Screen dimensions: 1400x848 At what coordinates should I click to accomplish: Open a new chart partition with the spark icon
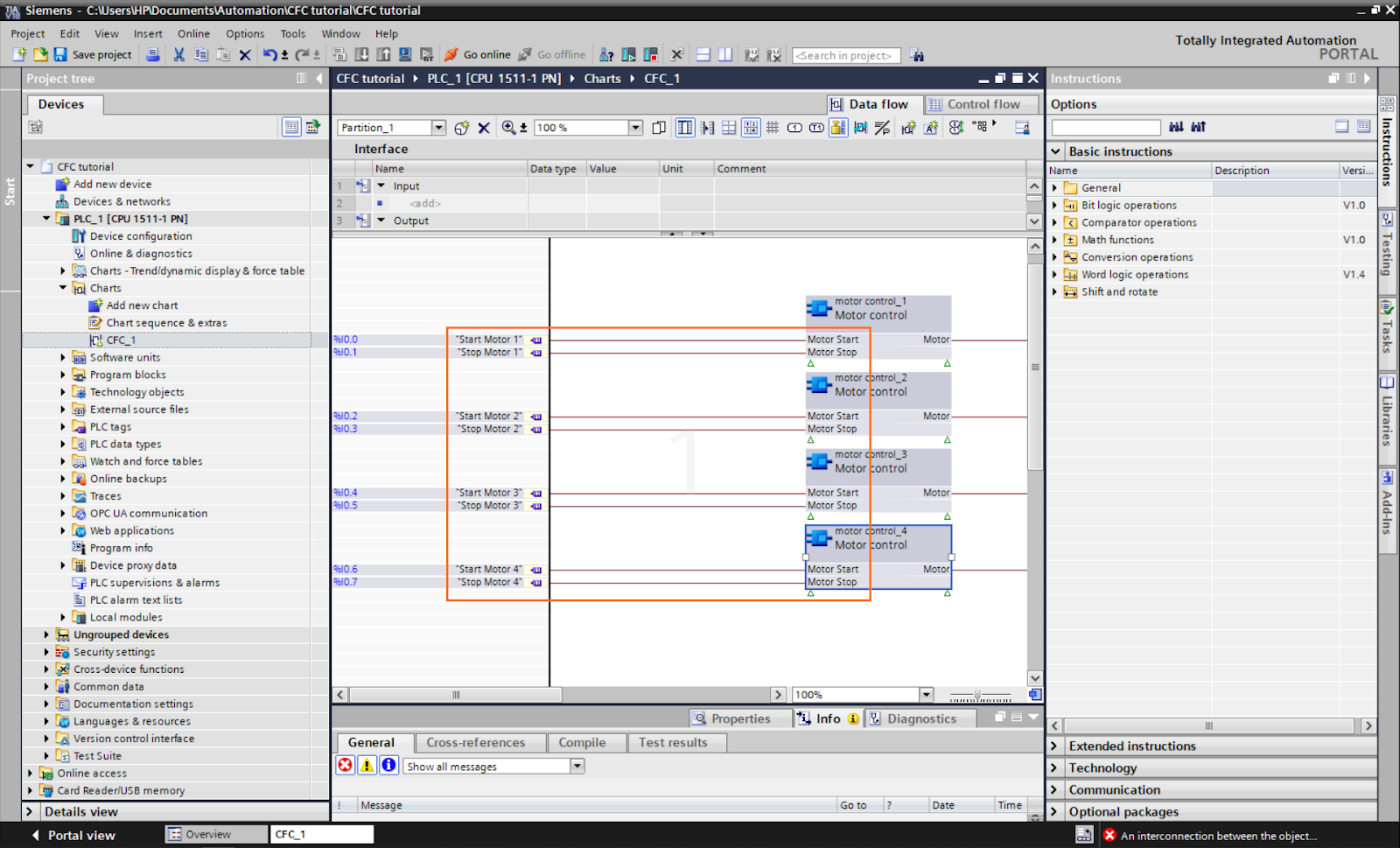click(462, 127)
